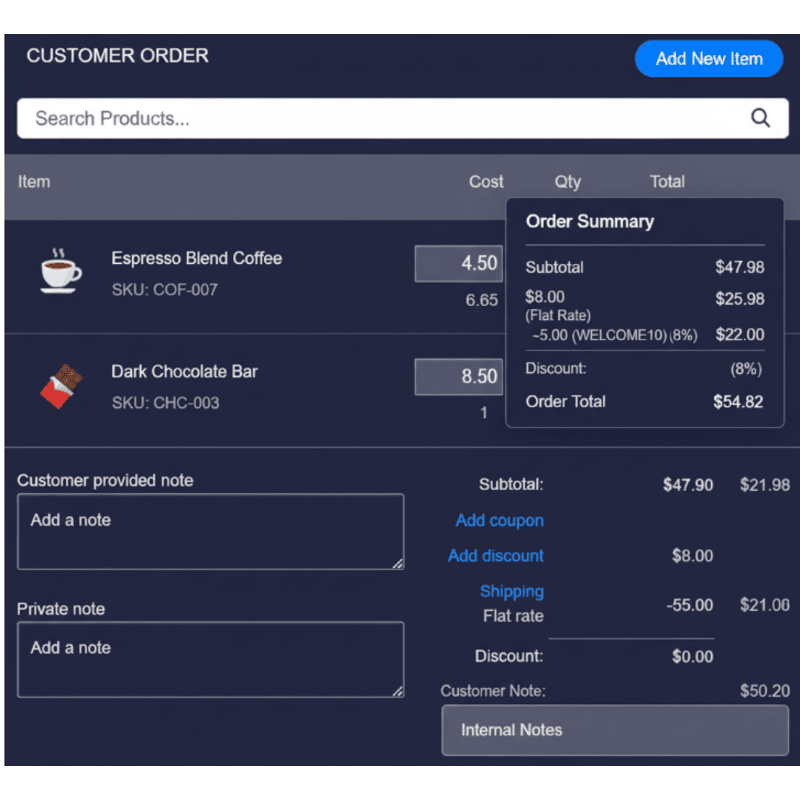
Task: Click the 6.65 value under coffee cost
Action: 481,300
